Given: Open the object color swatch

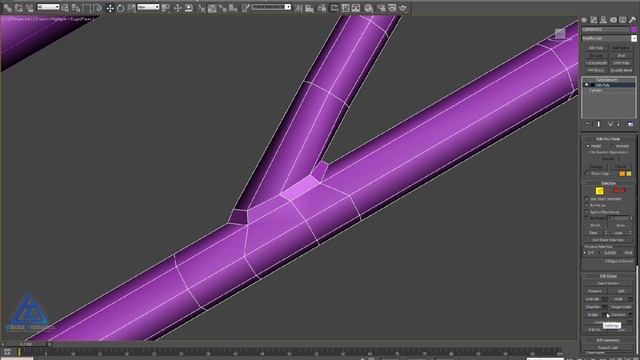Looking at the screenshot, I should point(633,29).
